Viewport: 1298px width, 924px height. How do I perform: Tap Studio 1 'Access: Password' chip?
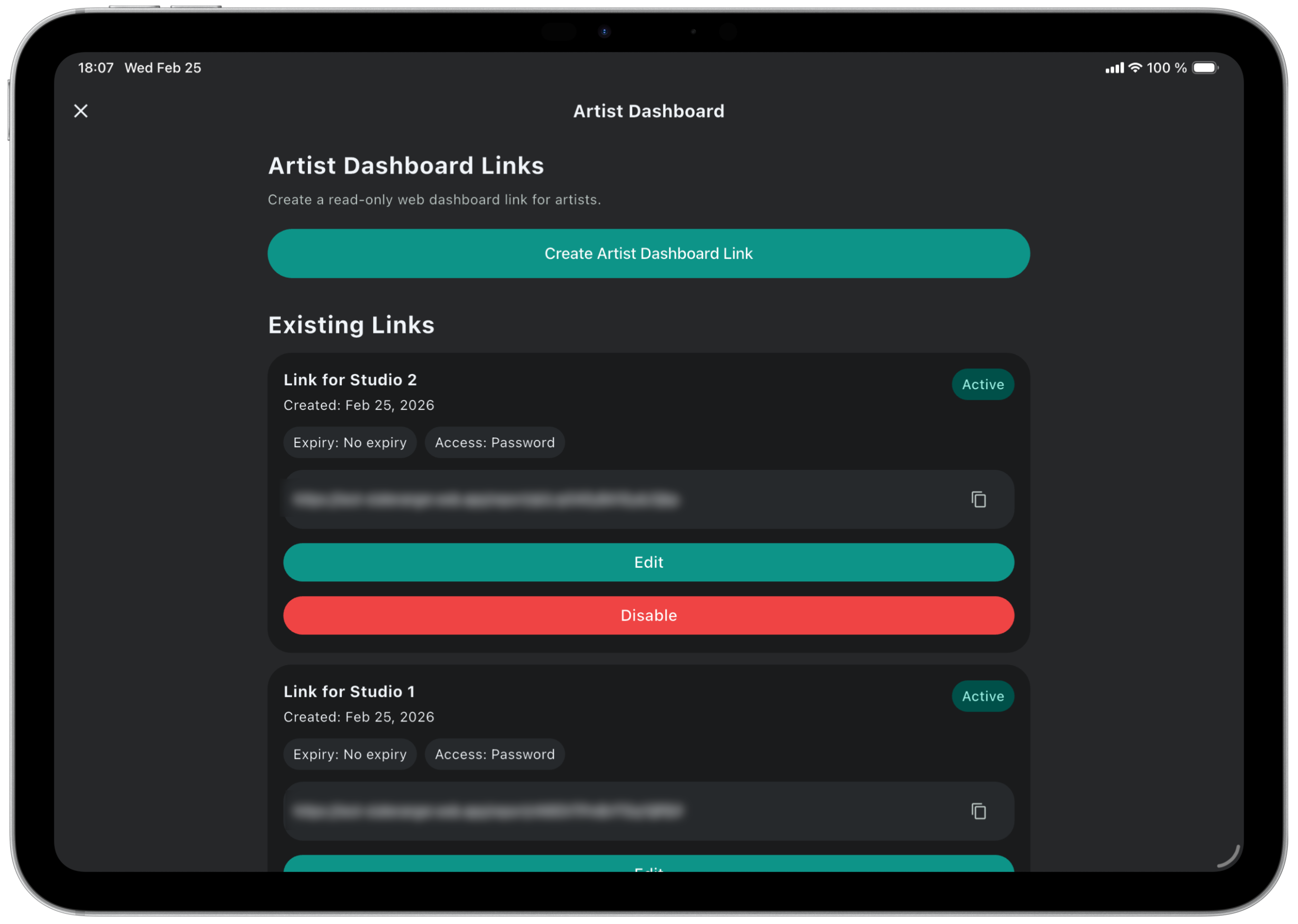point(494,754)
